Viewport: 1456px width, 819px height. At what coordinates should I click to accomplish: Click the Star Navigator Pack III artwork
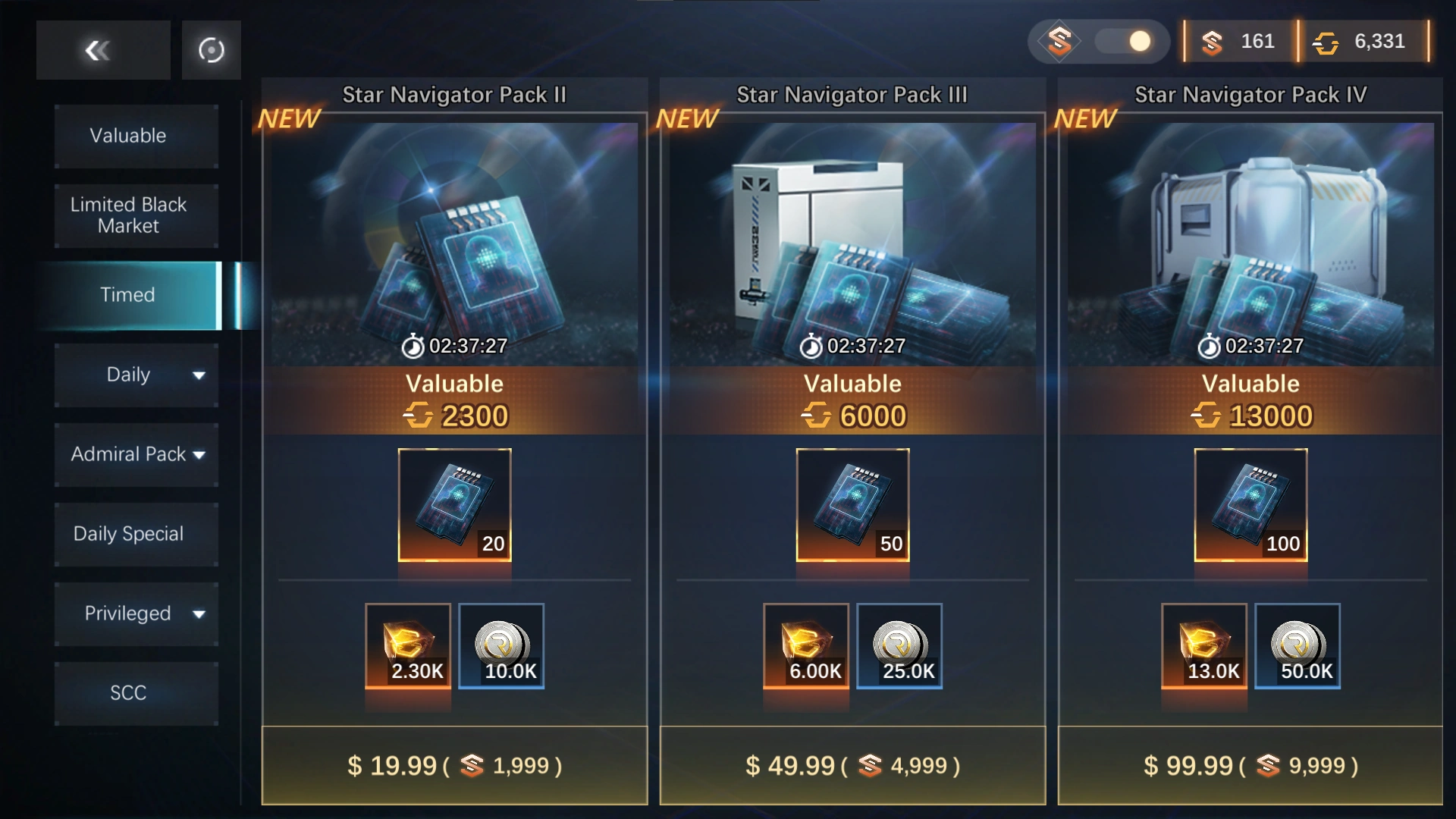tap(852, 244)
